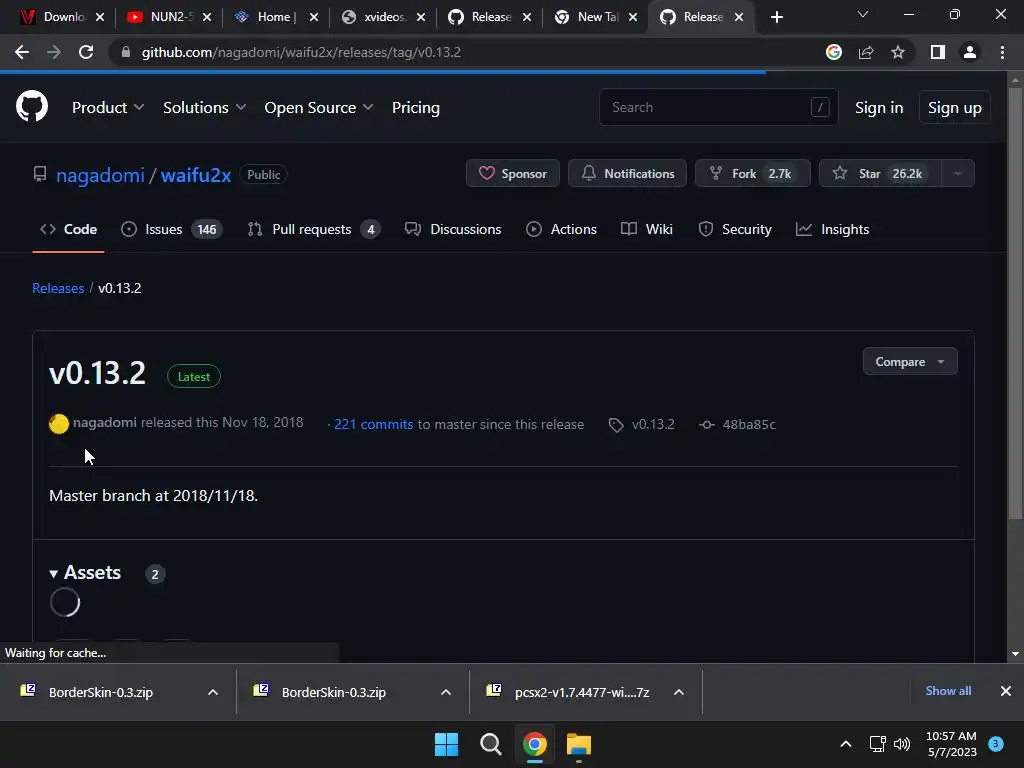Viewport: 1024px width, 768px height.
Task: Go back with browser back arrow
Action: pyautogui.click(x=22, y=52)
